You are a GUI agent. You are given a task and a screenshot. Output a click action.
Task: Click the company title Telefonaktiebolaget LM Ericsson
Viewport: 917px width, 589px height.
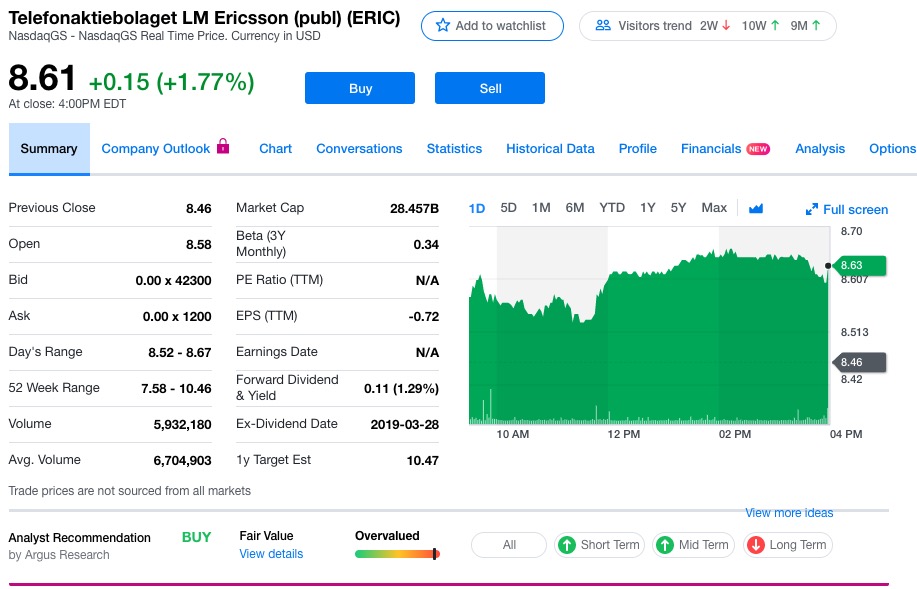tap(205, 18)
